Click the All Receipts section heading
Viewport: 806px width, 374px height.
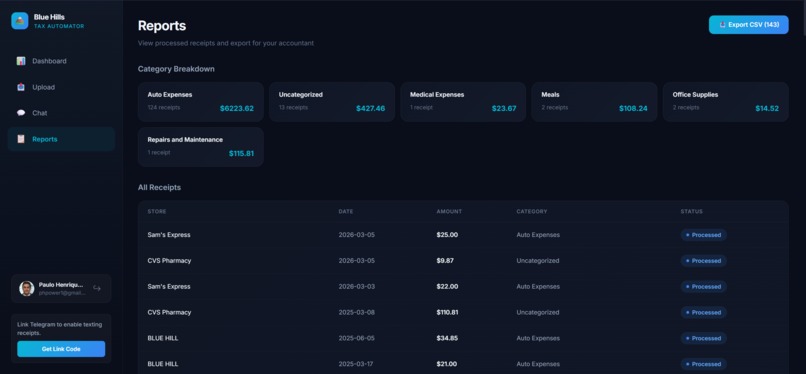159,188
